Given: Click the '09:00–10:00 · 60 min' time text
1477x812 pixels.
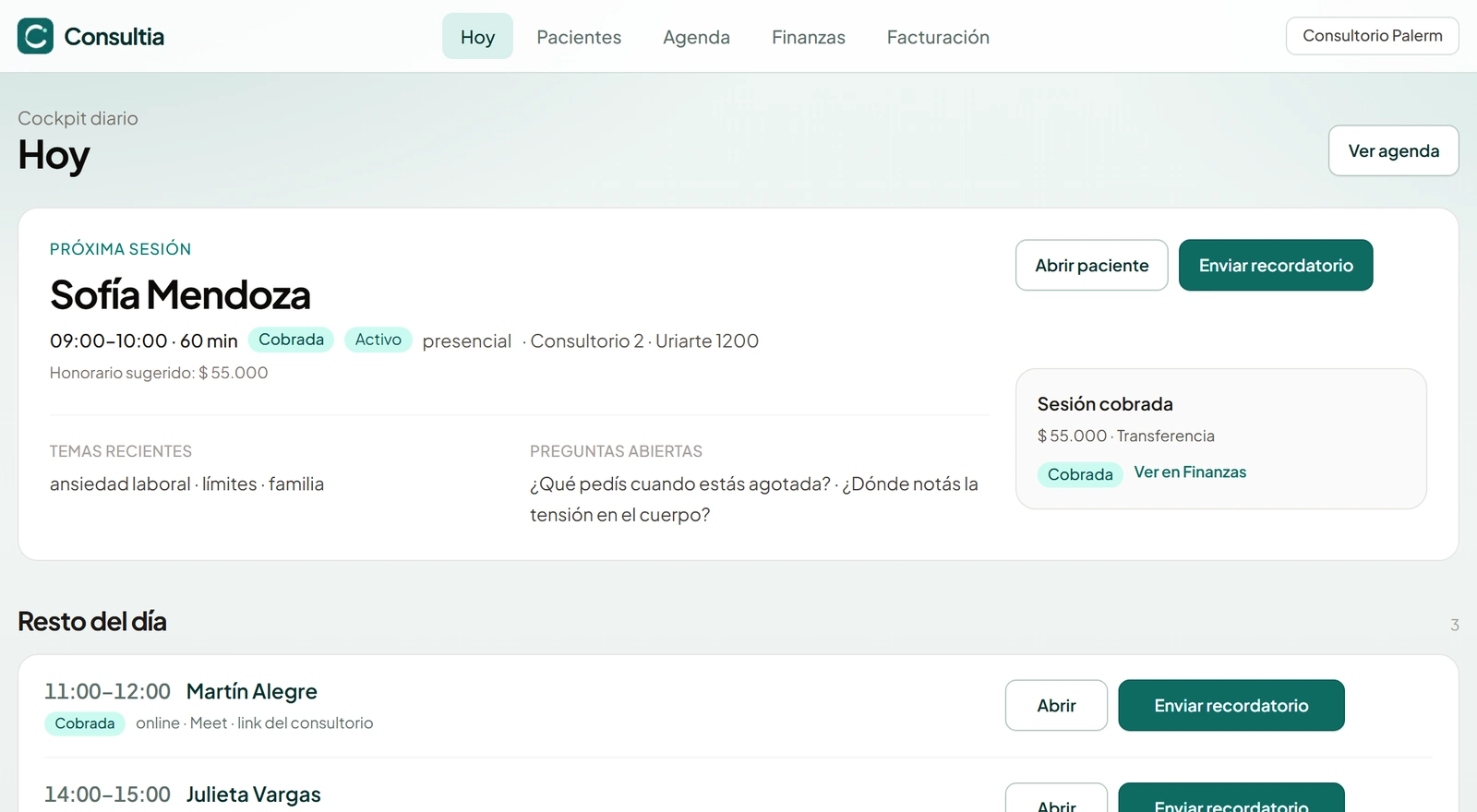Looking at the screenshot, I should 144,341.
